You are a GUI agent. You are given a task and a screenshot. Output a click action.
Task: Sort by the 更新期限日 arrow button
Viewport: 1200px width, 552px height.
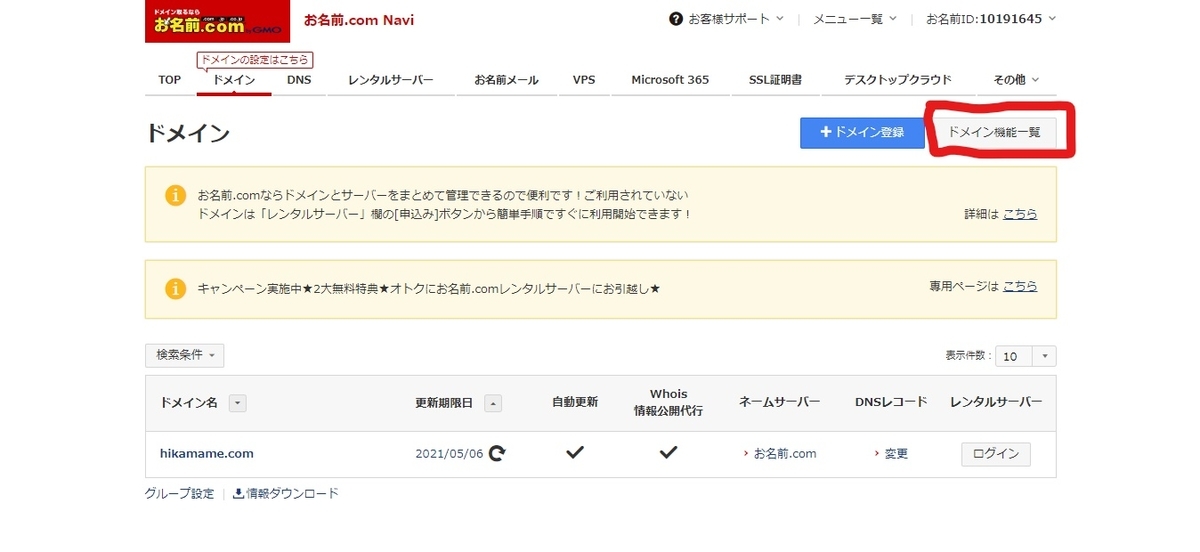point(493,402)
